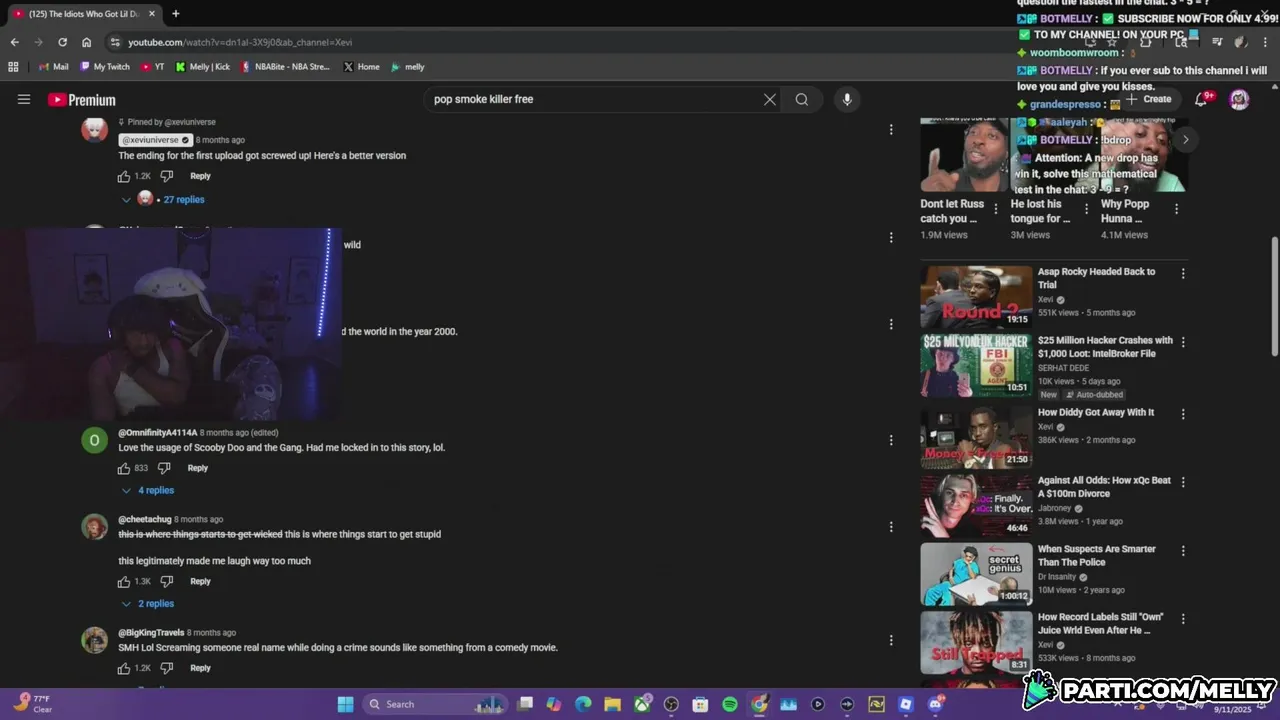1280x720 pixels.
Task: Open My Twitch bookmark
Action: (105, 67)
